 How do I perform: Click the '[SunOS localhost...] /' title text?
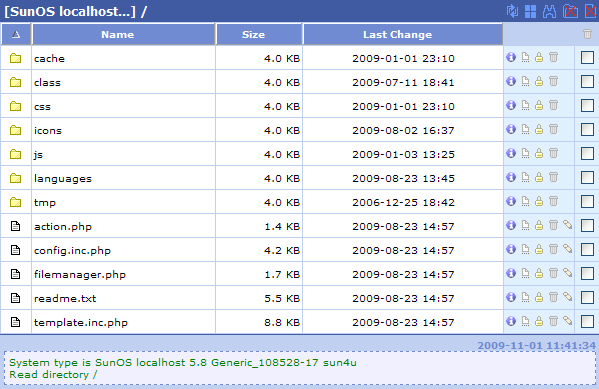(76, 11)
